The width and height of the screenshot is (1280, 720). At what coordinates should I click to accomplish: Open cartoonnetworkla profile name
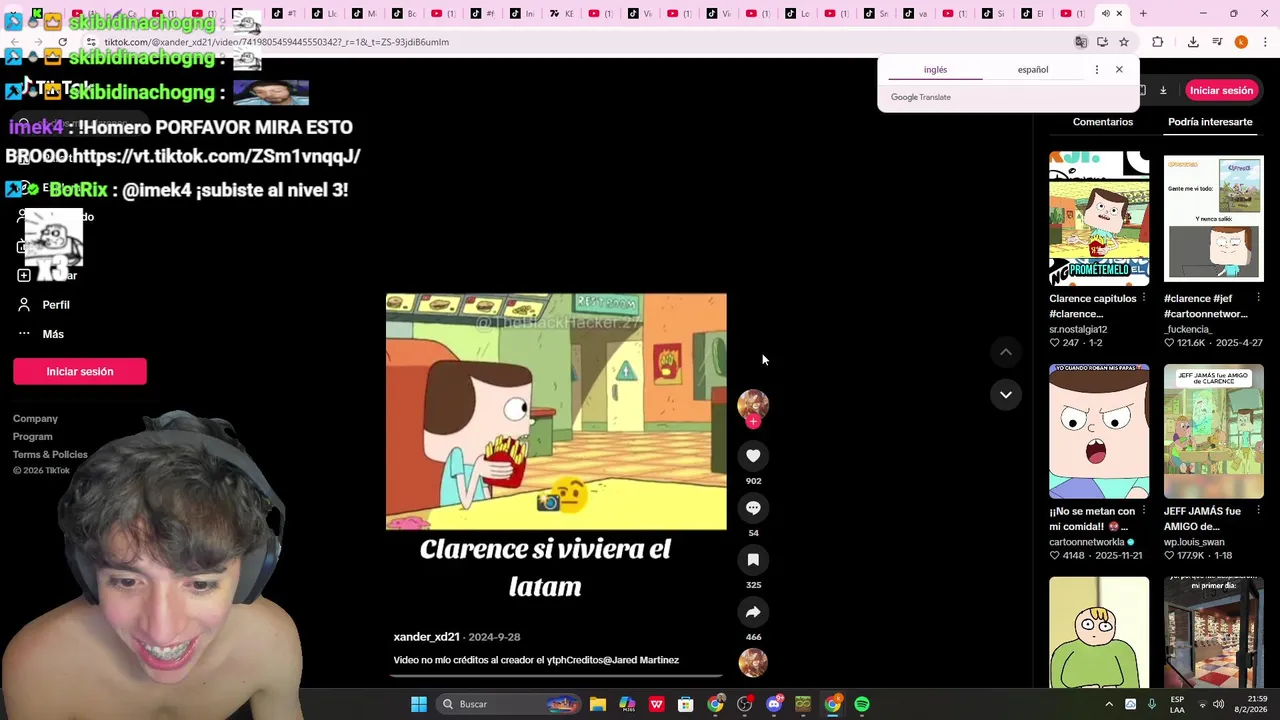pyautogui.click(x=1087, y=542)
